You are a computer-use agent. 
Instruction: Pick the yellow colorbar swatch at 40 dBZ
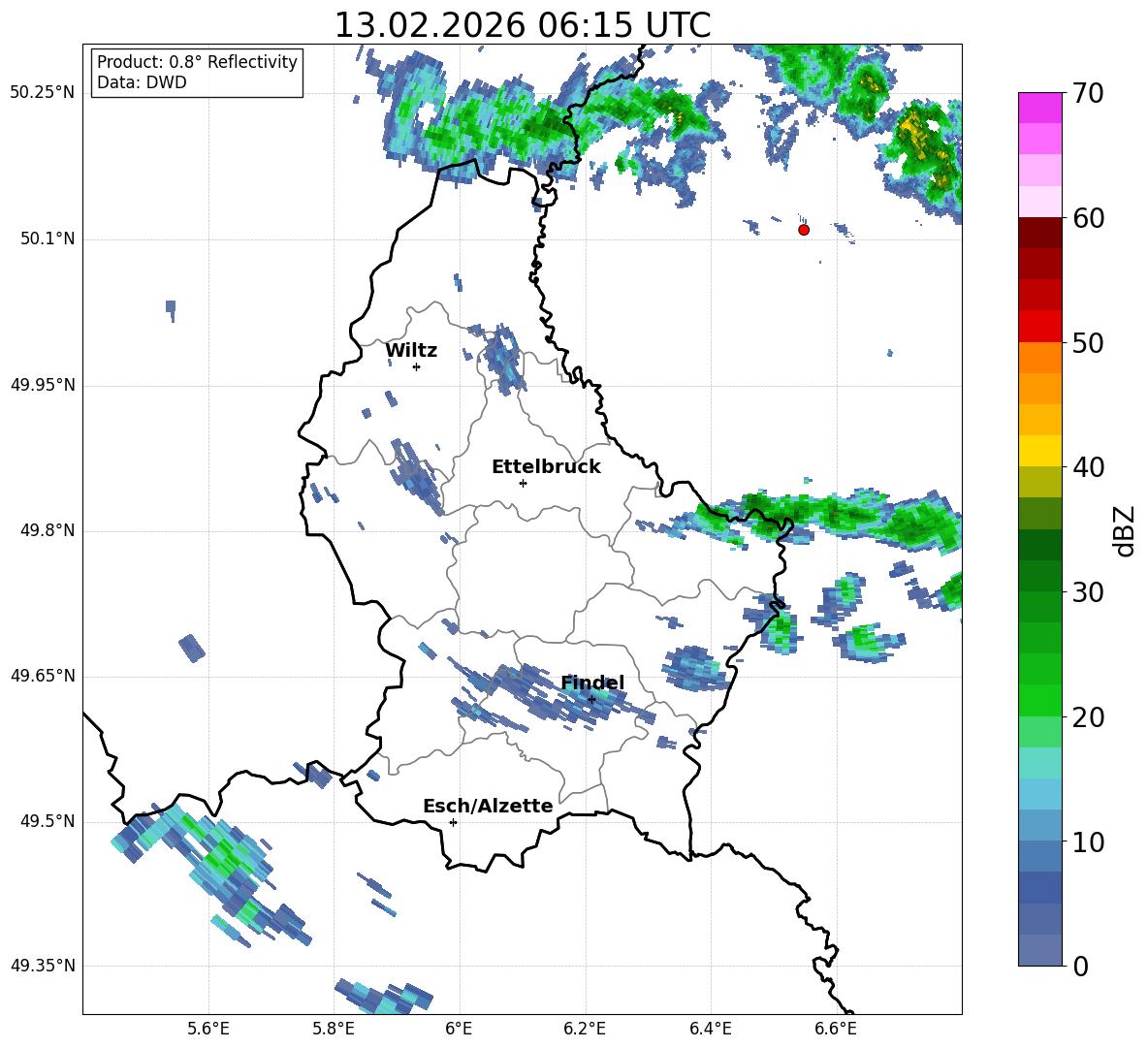(1039, 451)
